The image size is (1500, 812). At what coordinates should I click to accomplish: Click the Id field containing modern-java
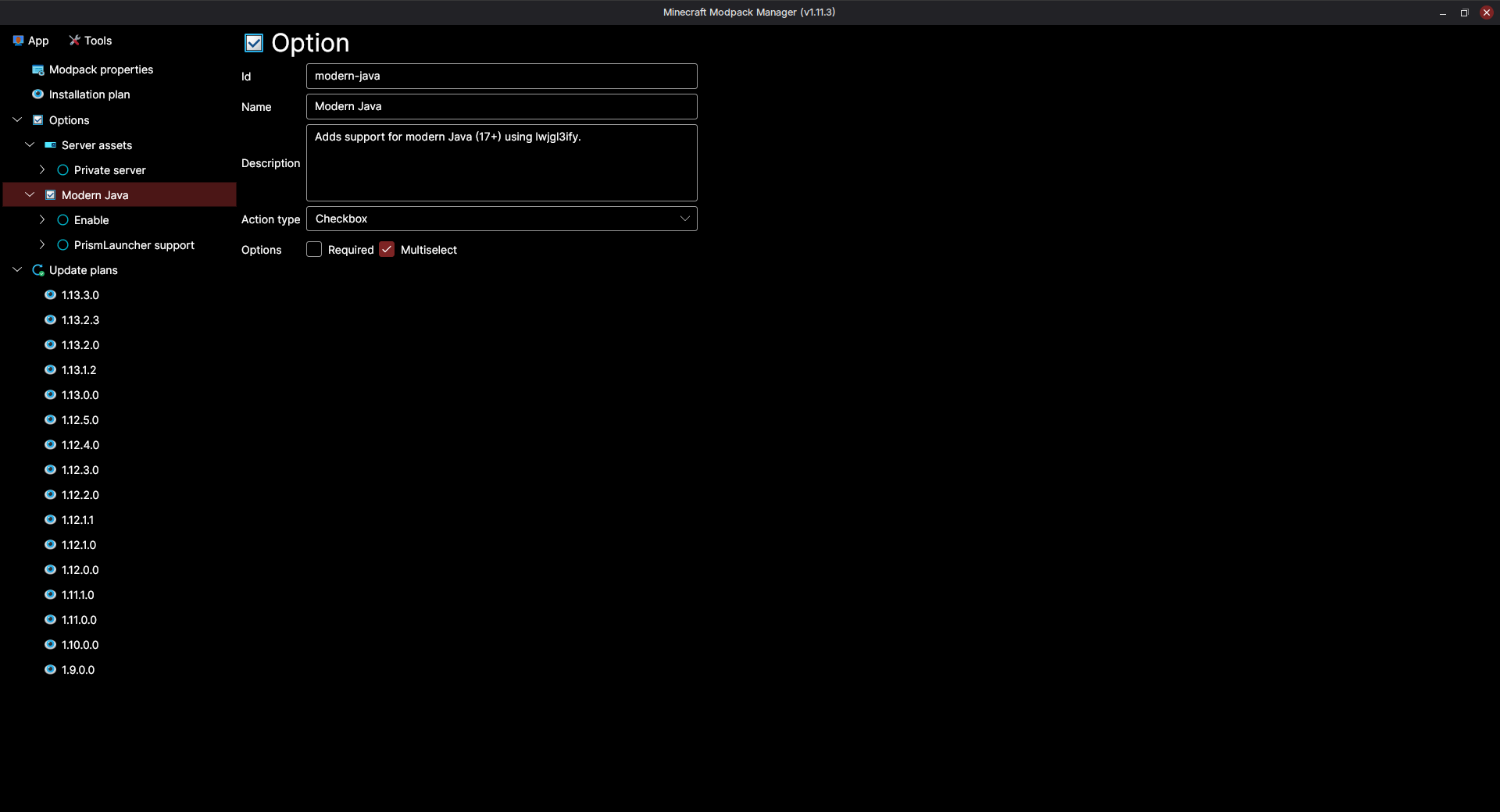click(502, 76)
